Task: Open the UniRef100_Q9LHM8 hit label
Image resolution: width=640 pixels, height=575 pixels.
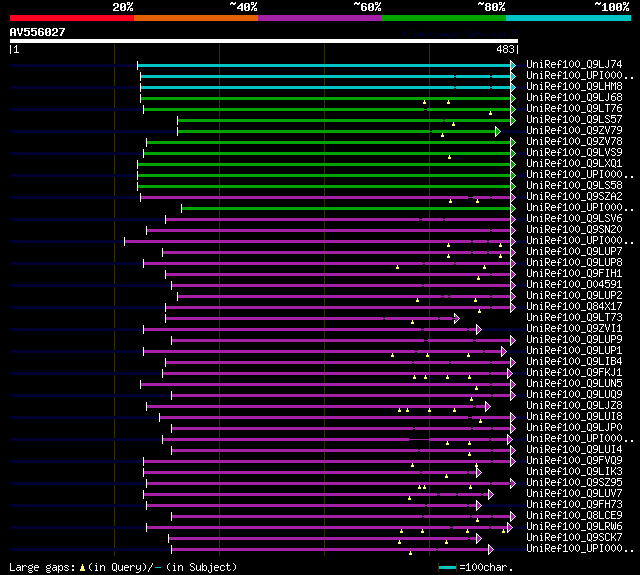Action: [574, 87]
